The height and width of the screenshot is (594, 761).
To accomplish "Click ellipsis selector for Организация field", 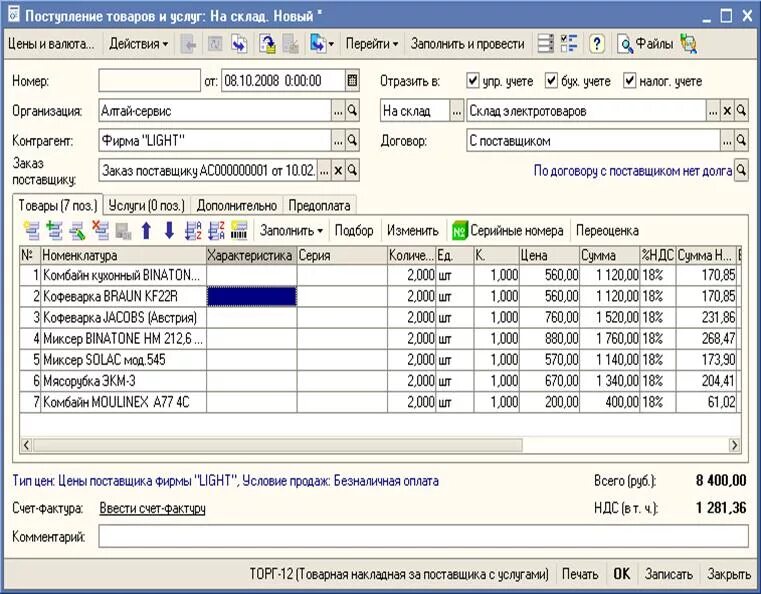I will tap(338, 111).
